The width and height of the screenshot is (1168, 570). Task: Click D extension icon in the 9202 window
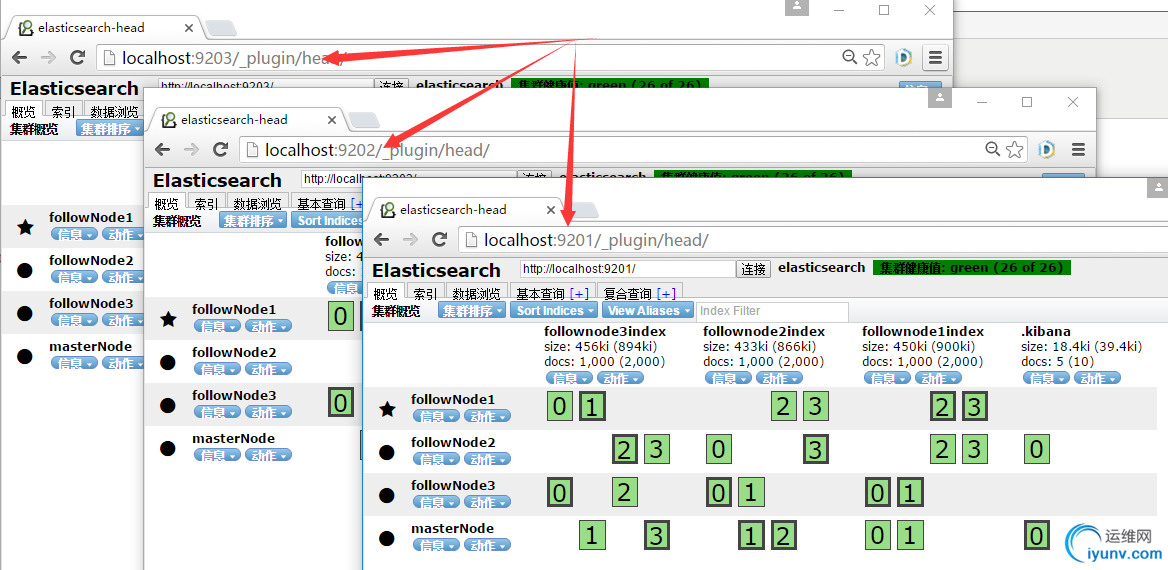1047,149
